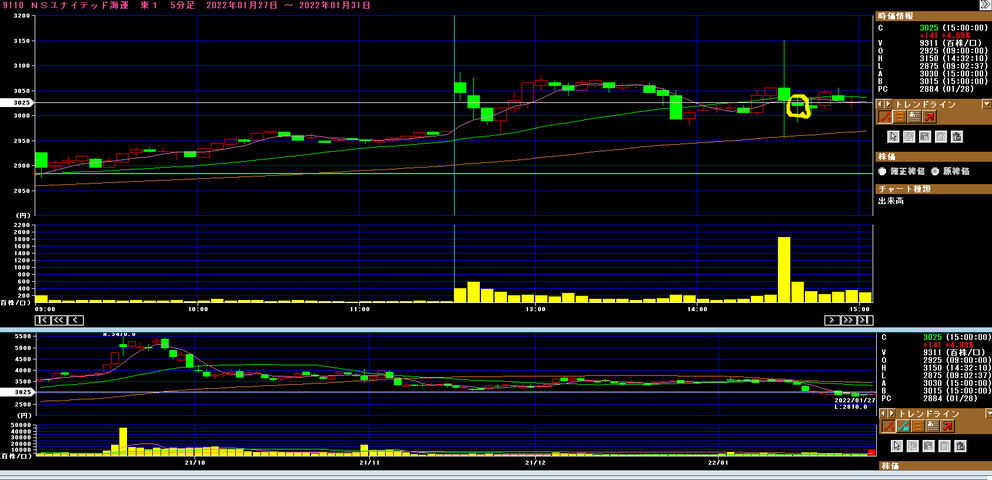Click the 株価 header in upper right panel

pos(933,156)
